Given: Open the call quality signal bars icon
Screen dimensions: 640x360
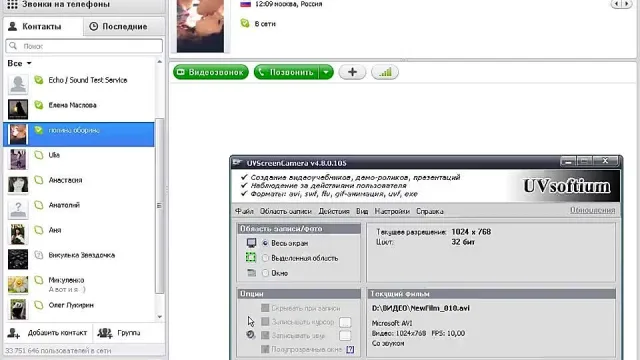Looking at the screenshot, I should click(x=385, y=72).
